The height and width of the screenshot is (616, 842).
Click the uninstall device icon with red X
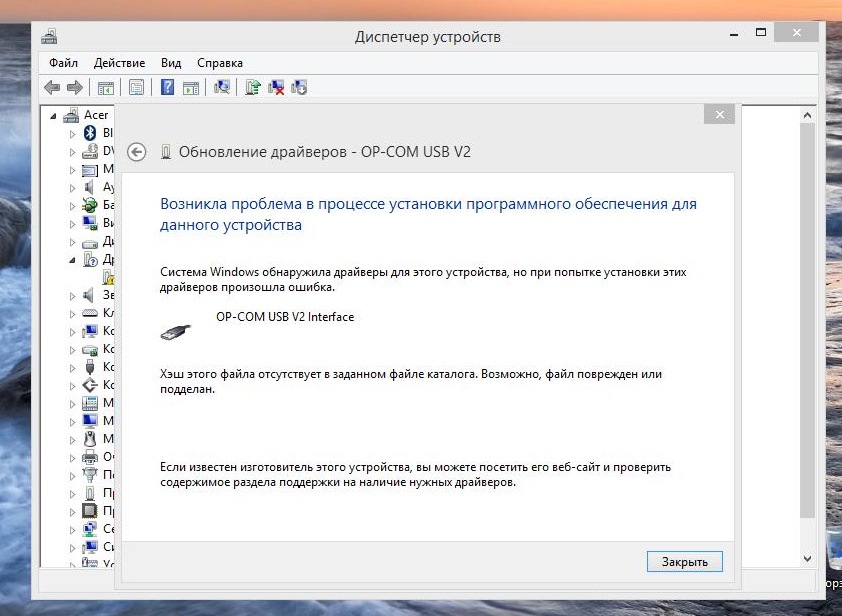coord(276,87)
